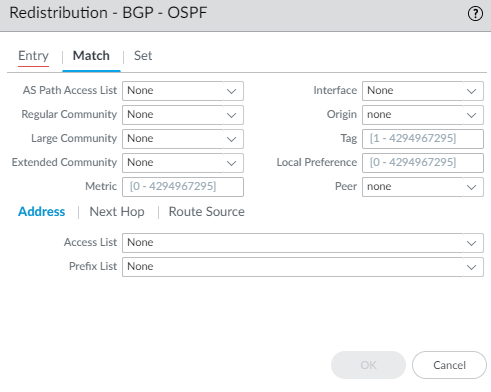This screenshot has width=491, height=392.
Task: Open the Prefix List dropdown
Action: point(303,267)
